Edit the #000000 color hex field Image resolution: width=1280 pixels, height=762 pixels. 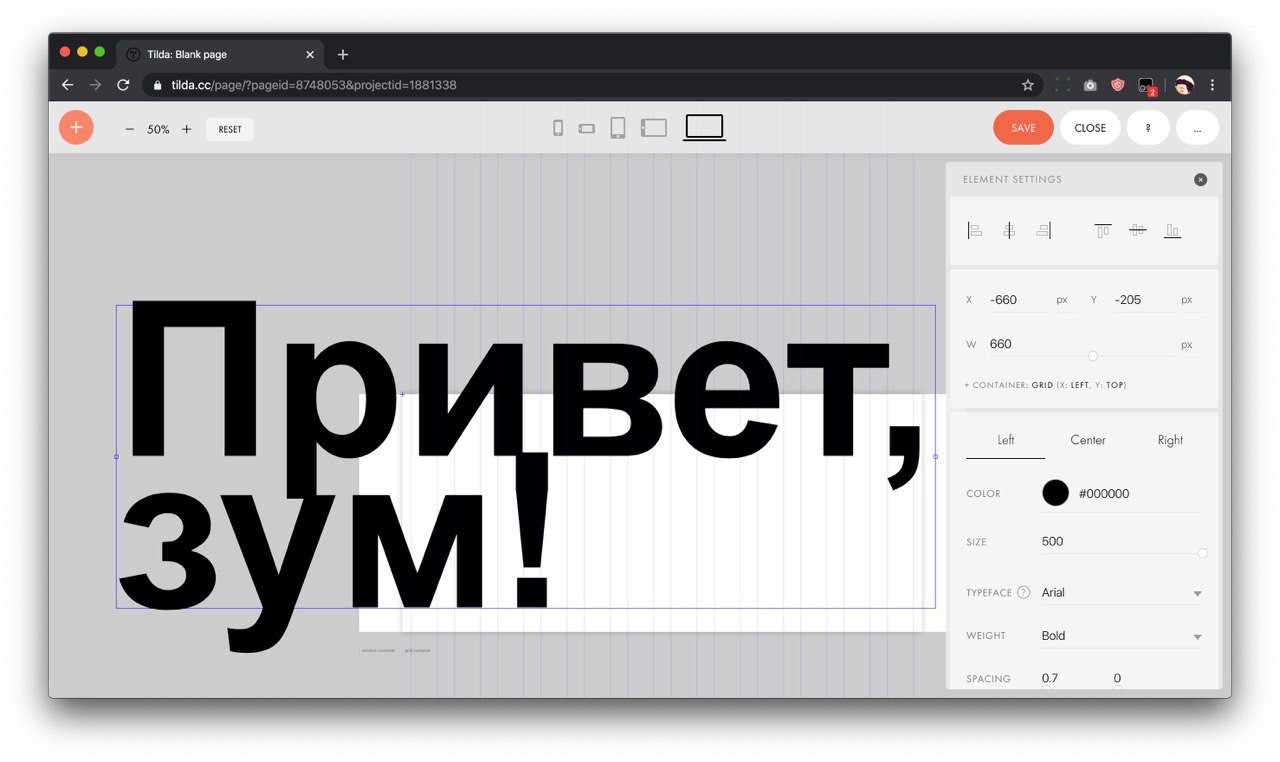tap(1139, 494)
